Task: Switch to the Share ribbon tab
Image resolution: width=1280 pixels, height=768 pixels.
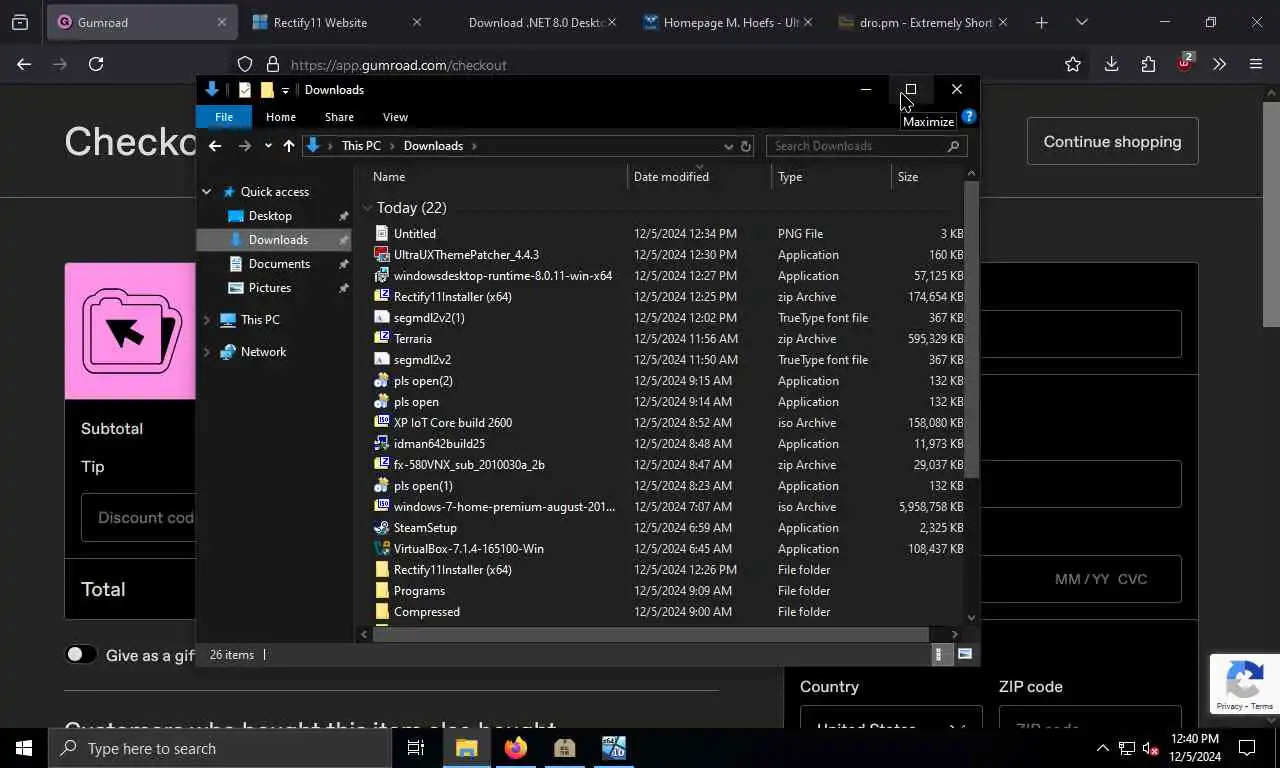Action: click(339, 117)
